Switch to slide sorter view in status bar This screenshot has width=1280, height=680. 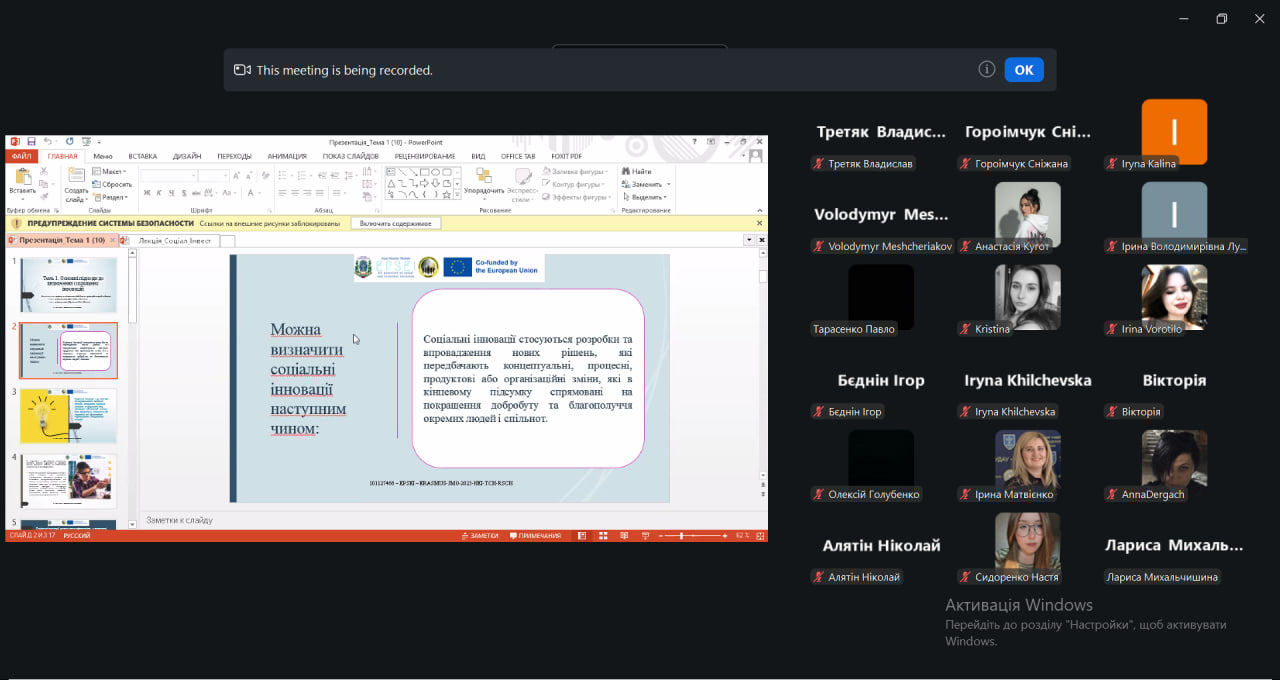pyautogui.click(x=603, y=536)
